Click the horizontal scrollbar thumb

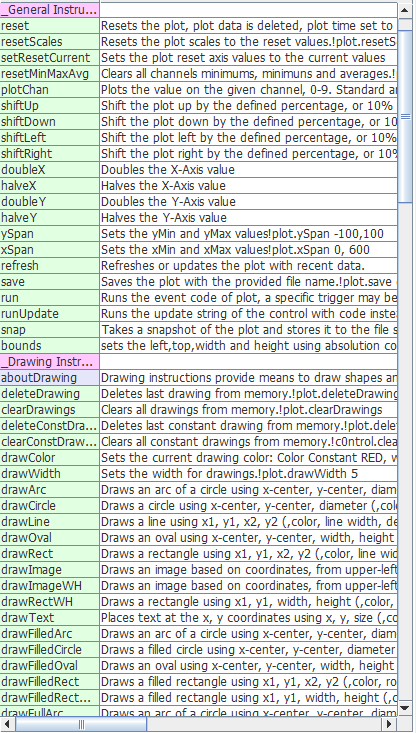(x=81, y=724)
